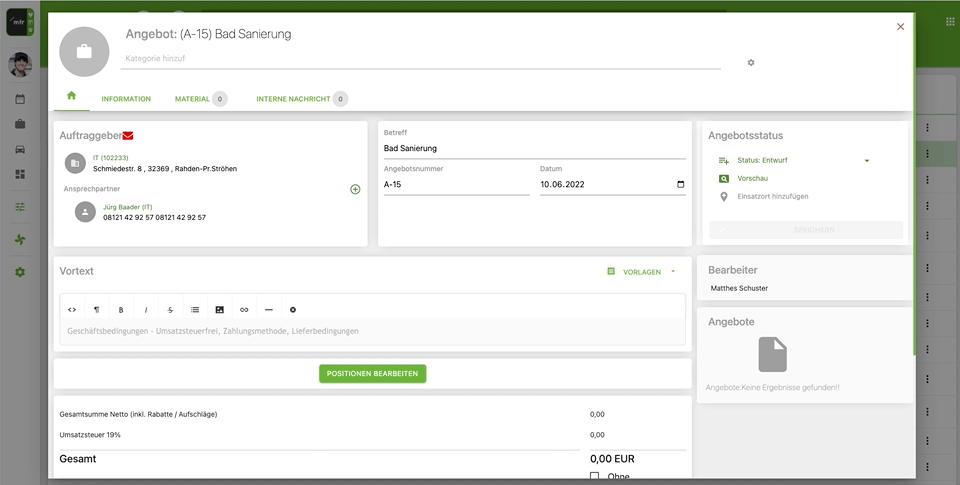The image size is (960, 485).
Task: Add a contact person with the plus icon
Action: coord(355,189)
